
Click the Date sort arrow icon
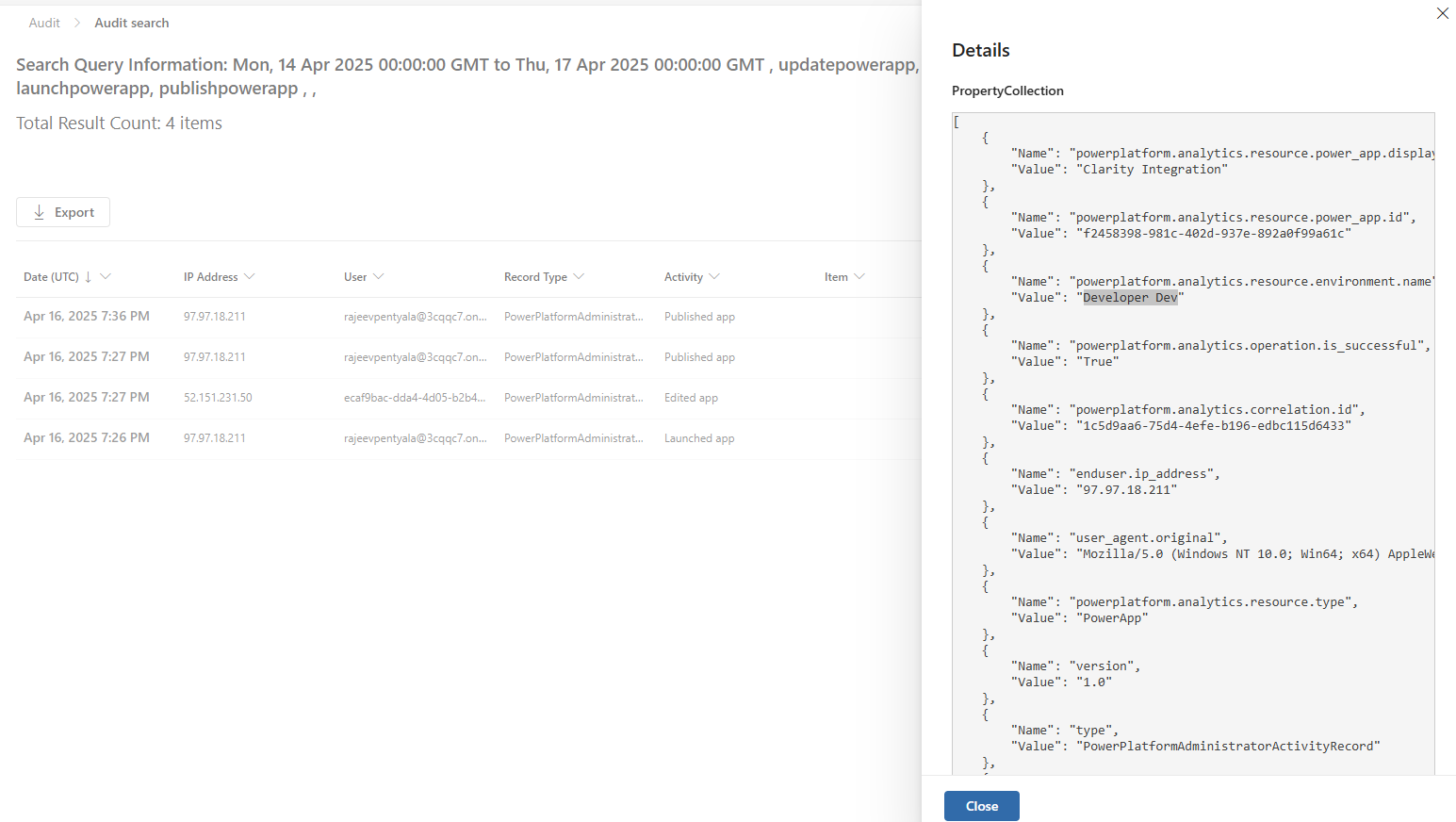click(x=89, y=277)
